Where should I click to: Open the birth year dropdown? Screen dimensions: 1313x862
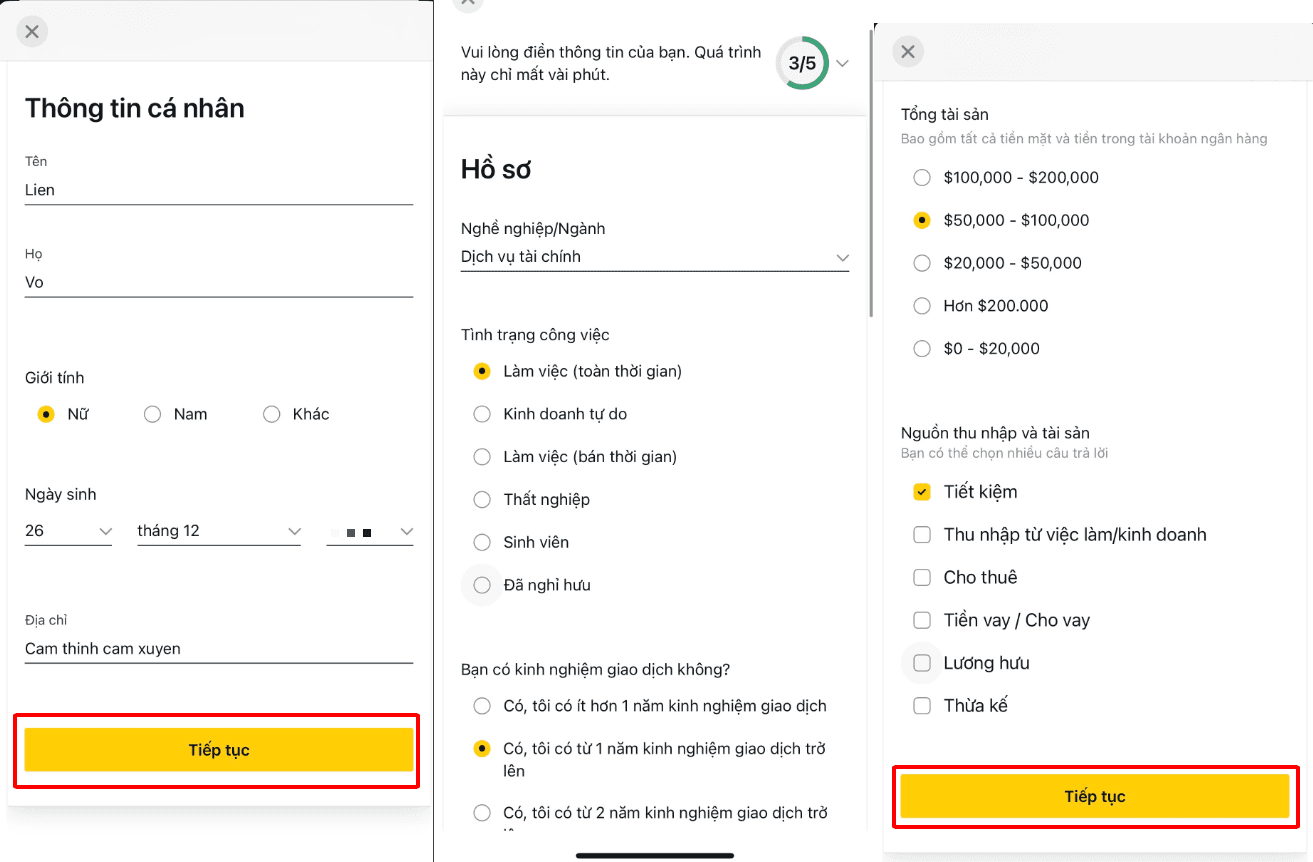click(370, 531)
